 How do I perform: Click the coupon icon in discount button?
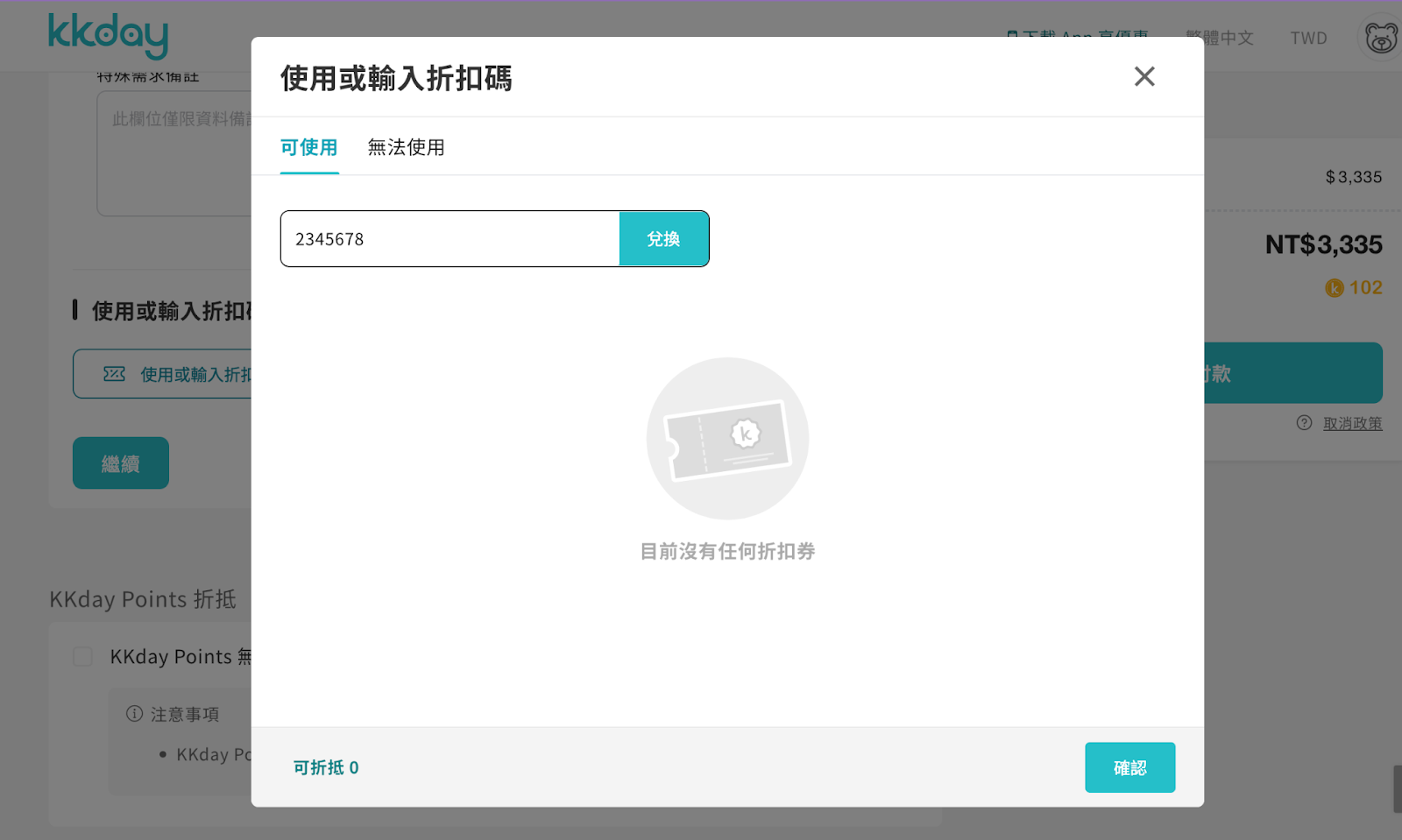tap(115, 374)
